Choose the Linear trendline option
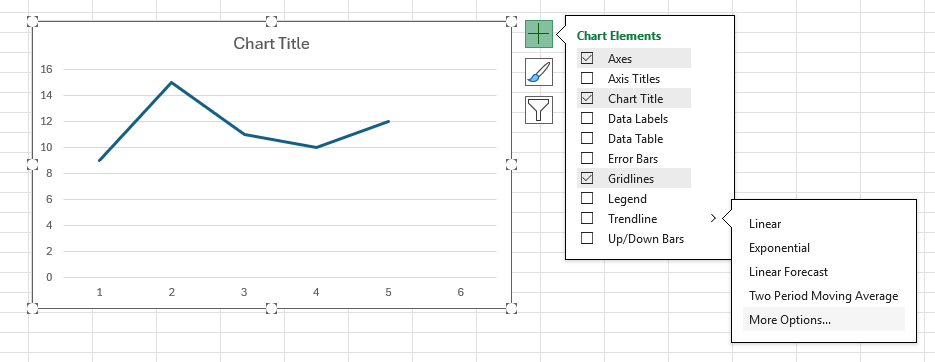This screenshot has width=935, height=362. tap(823, 224)
